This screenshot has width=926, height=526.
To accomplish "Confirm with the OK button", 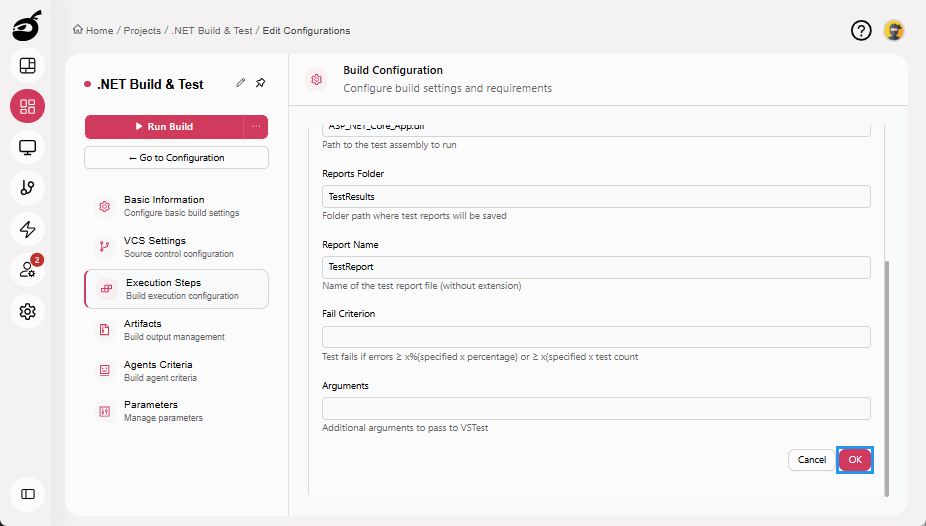I will coord(855,459).
